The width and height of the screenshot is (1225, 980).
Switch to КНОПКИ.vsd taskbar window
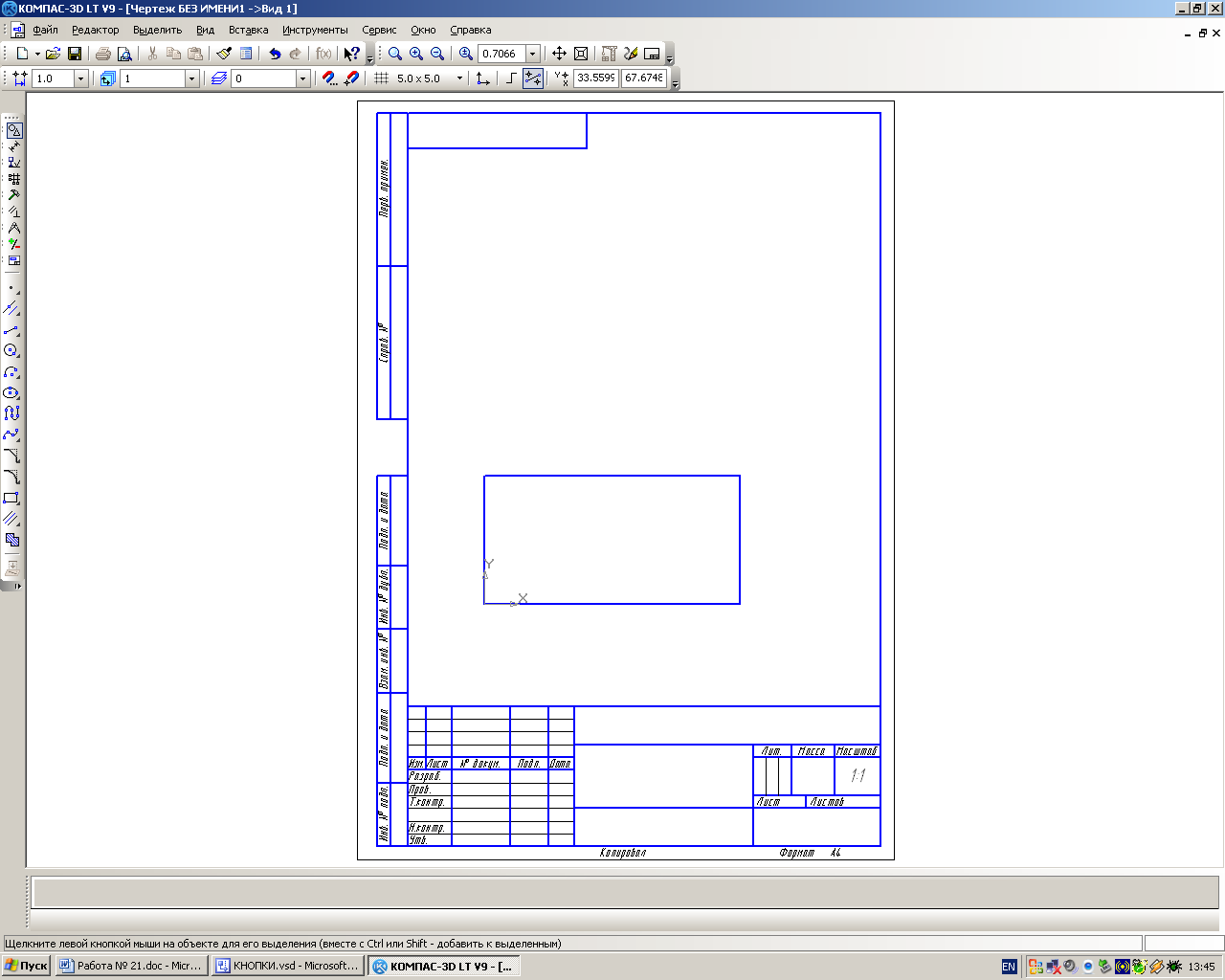click(x=287, y=966)
